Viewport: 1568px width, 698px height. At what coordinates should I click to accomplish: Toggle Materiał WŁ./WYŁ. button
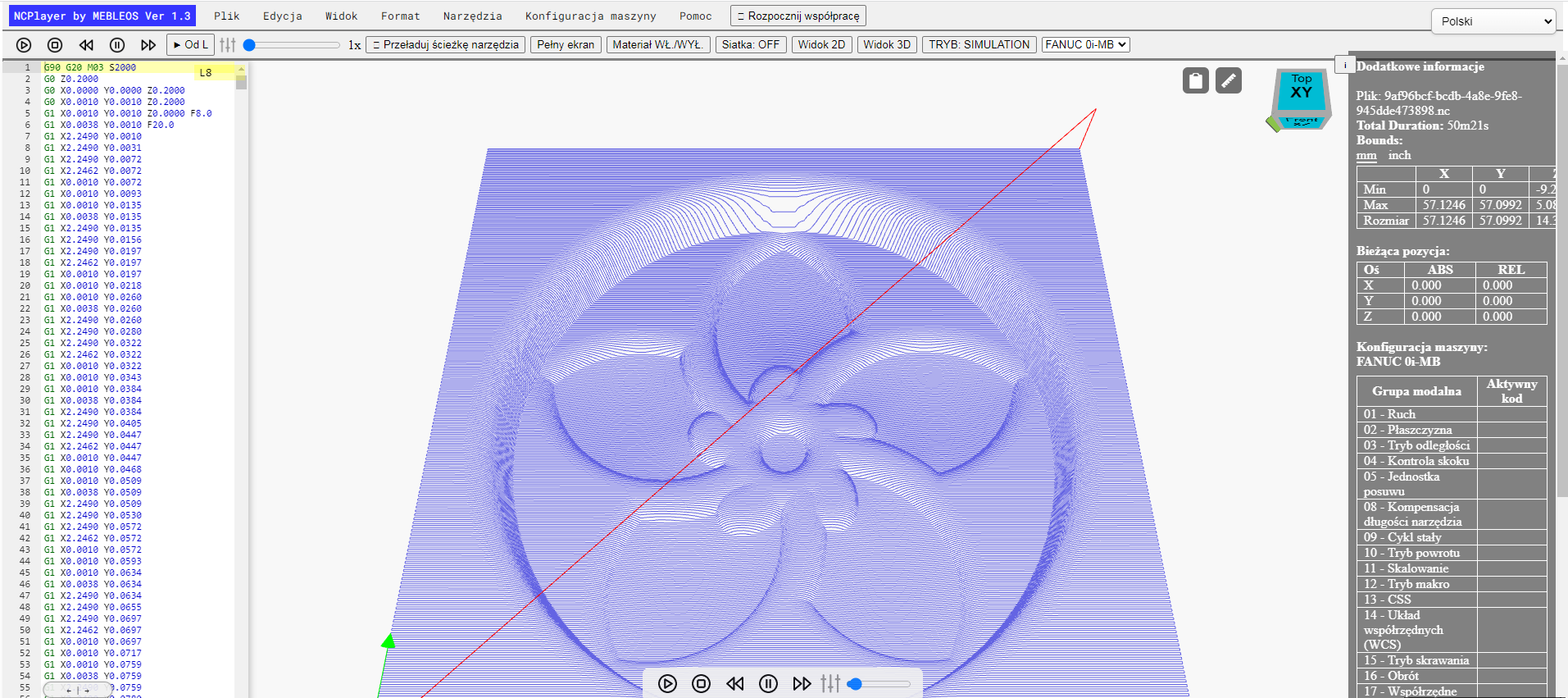(x=658, y=45)
